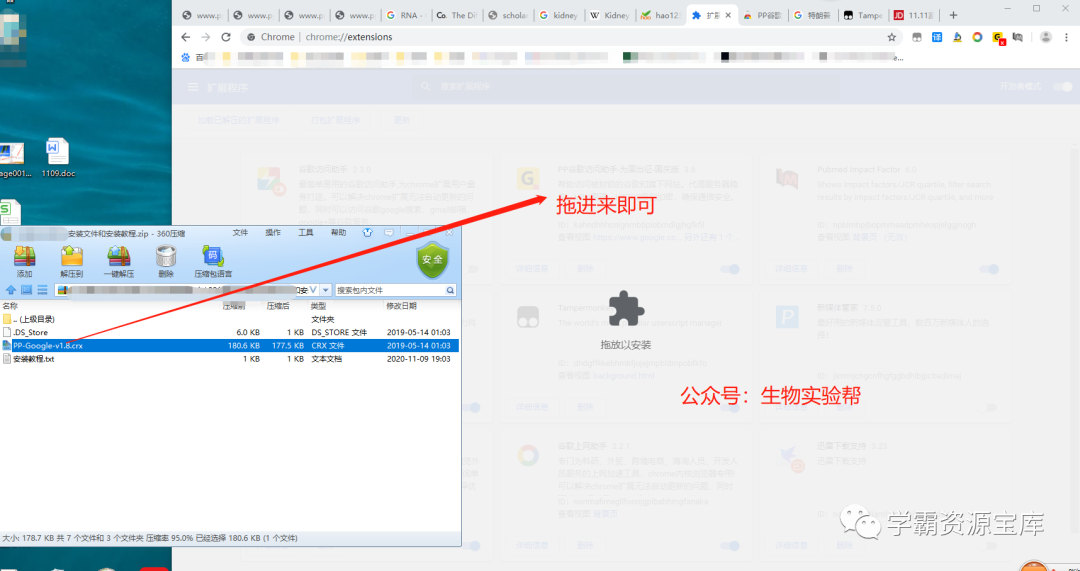The width and height of the screenshot is (1080, 571).
Task: Open the 文件 menu in 360压缩
Action: tap(240, 233)
